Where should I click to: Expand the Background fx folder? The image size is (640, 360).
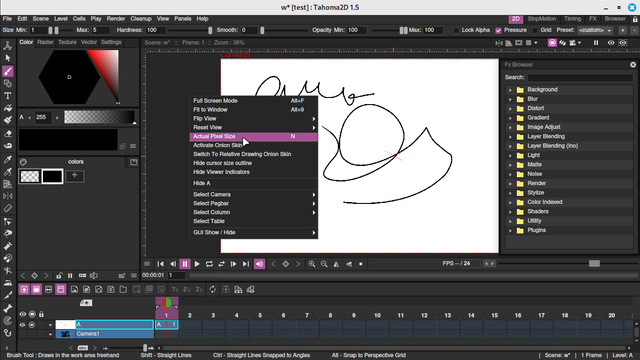510,90
